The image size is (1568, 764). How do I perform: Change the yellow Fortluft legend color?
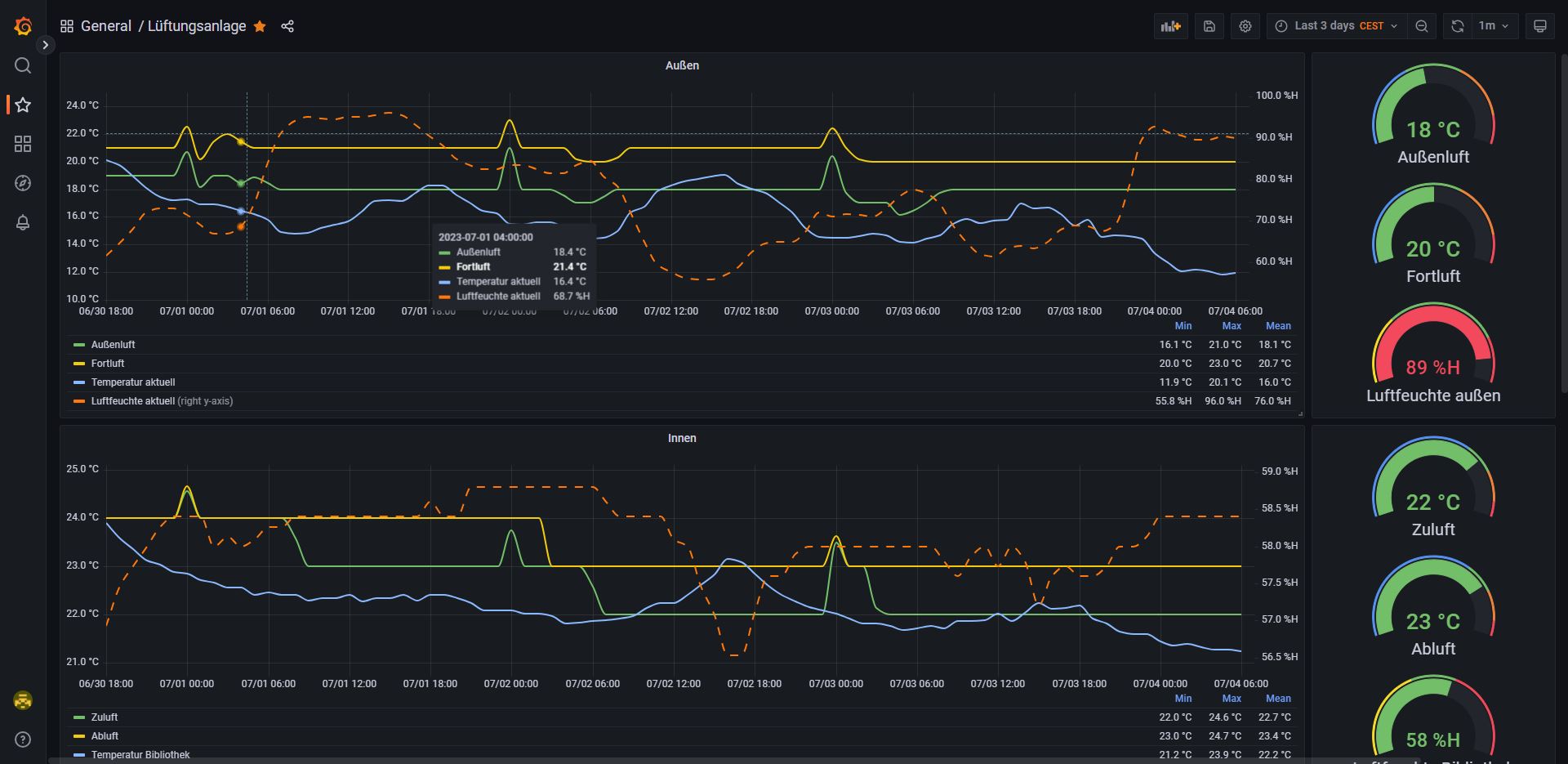click(79, 364)
